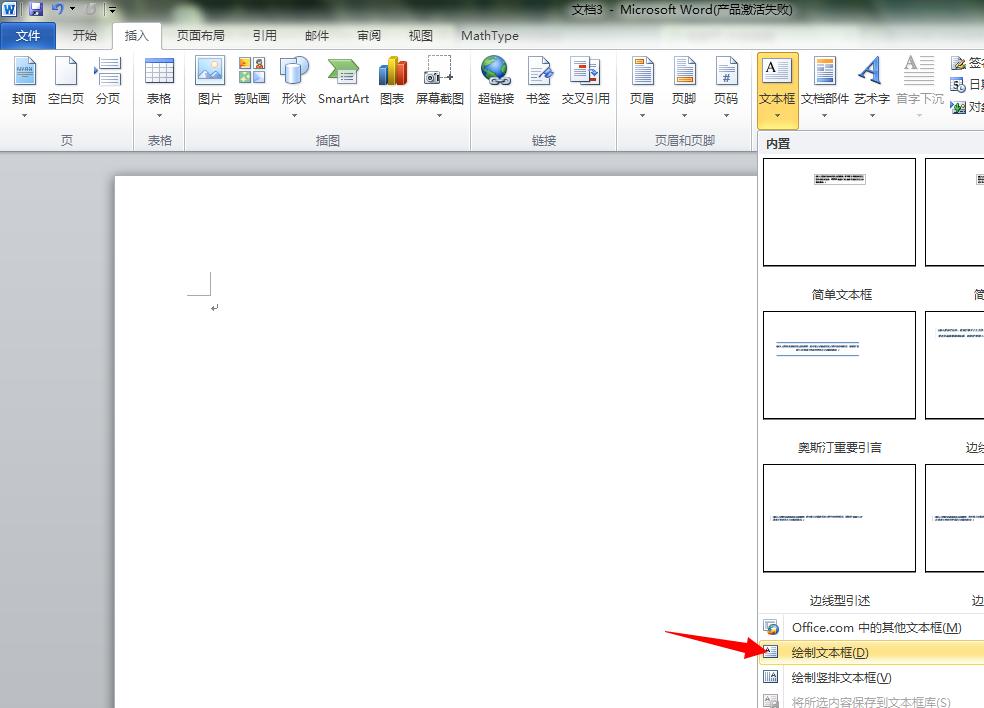Expand the Quick Parts (文档部件) dropdown arrow

(825, 115)
